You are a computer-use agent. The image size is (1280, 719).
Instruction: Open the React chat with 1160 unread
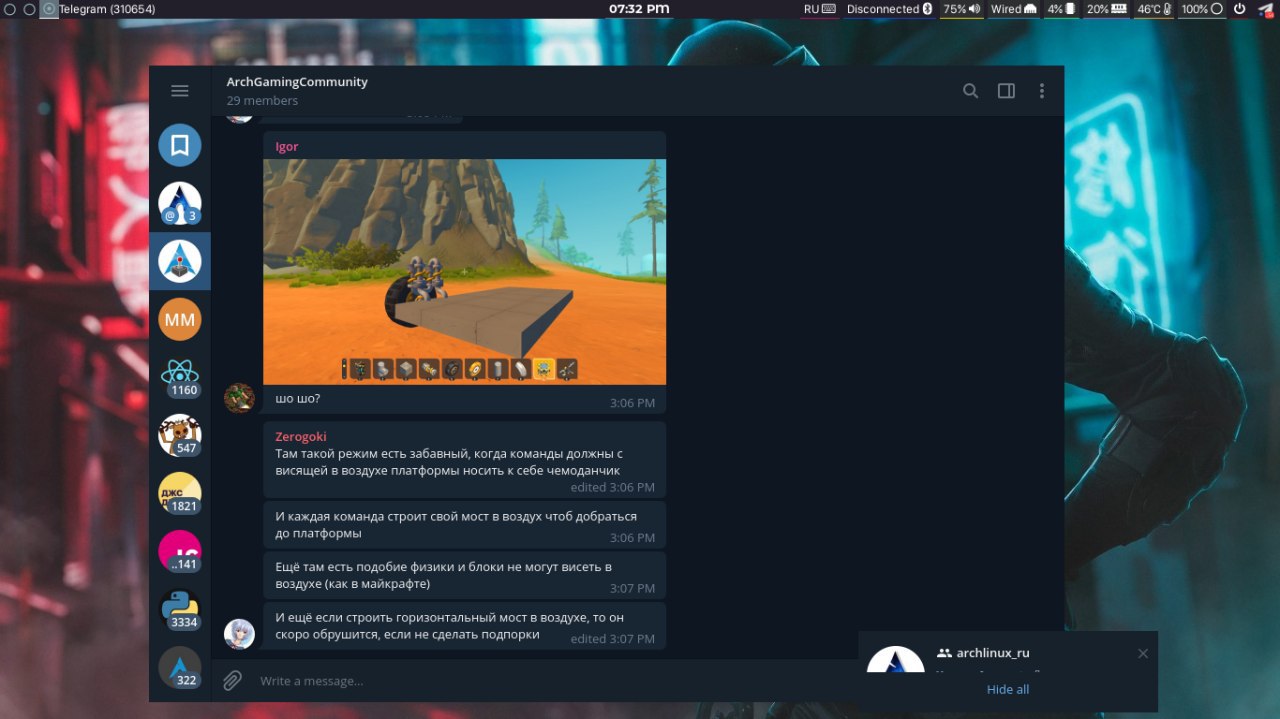click(180, 378)
